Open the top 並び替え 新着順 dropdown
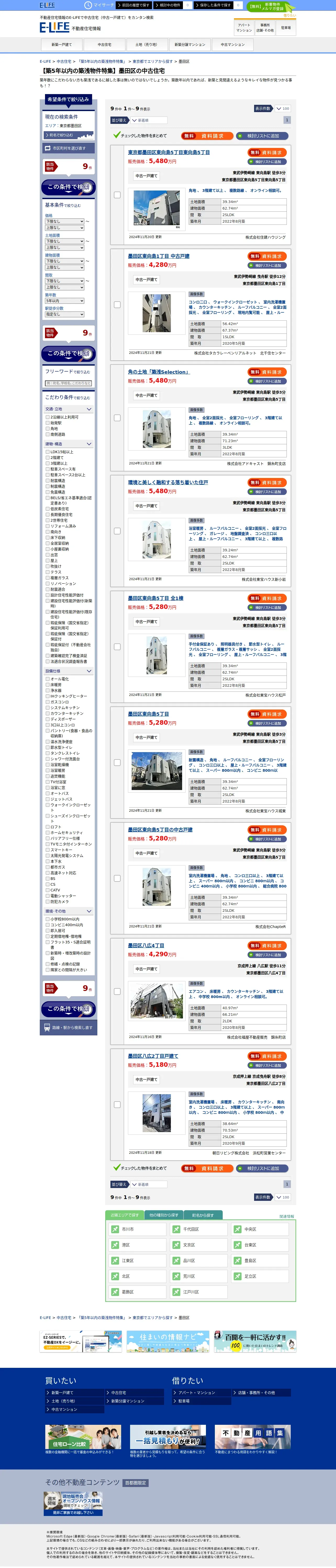Image resolution: width=336 pixels, height=1568 pixels. coord(149,120)
